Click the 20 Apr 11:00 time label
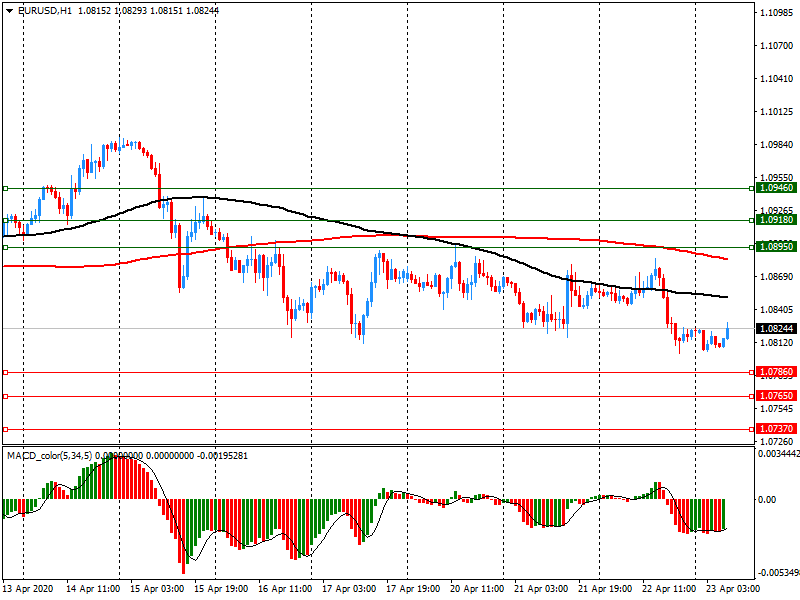 [477, 589]
